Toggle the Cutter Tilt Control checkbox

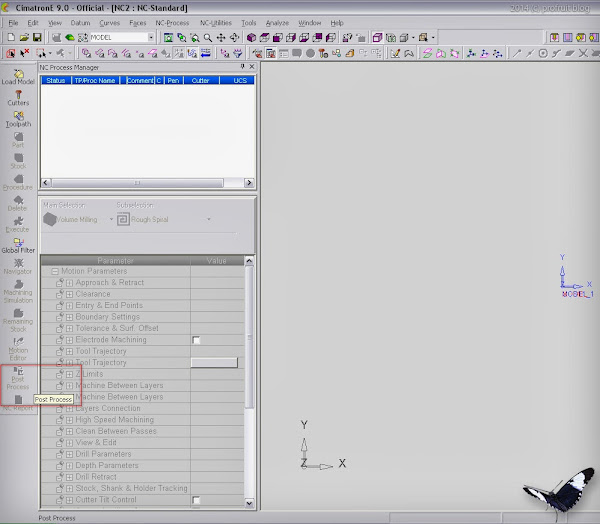(x=196, y=500)
